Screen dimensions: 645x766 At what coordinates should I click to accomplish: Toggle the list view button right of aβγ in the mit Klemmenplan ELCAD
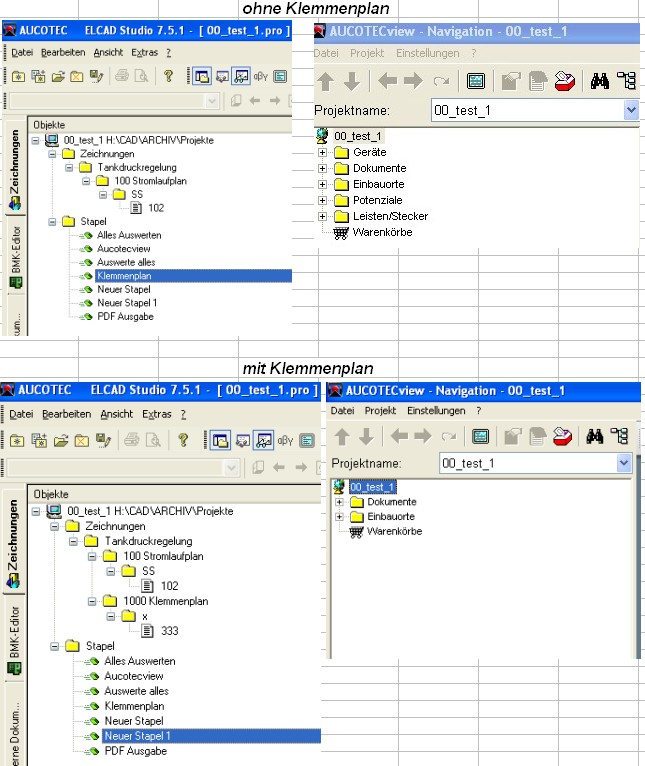point(307,441)
